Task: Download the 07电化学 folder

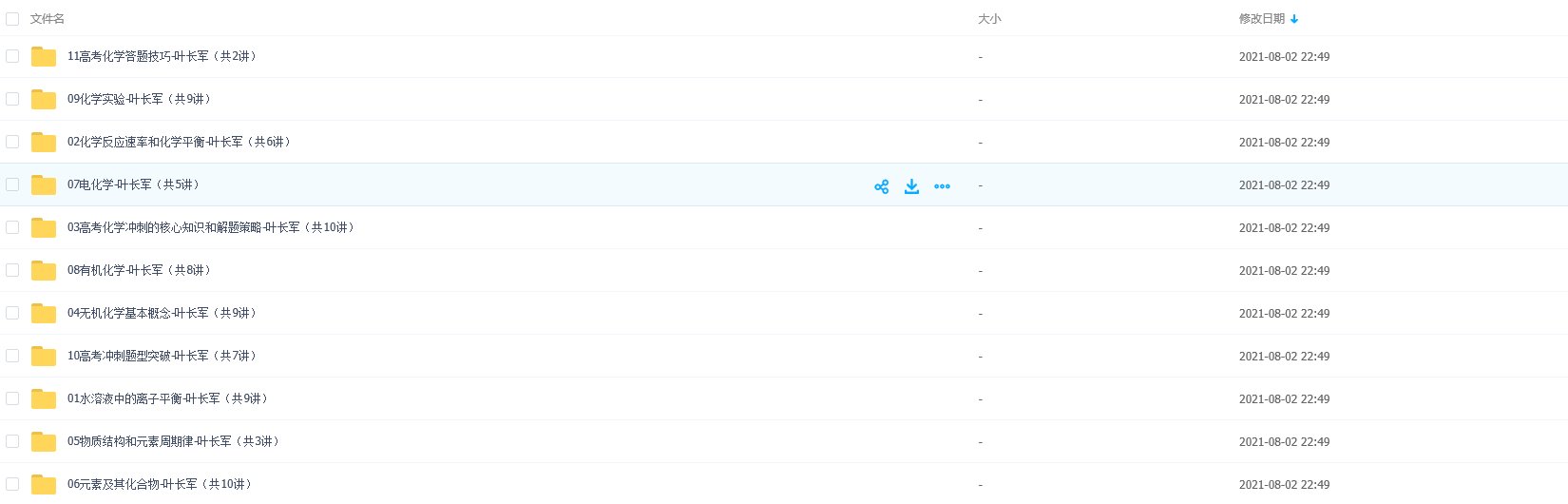Action: pyautogui.click(x=911, y=186)
